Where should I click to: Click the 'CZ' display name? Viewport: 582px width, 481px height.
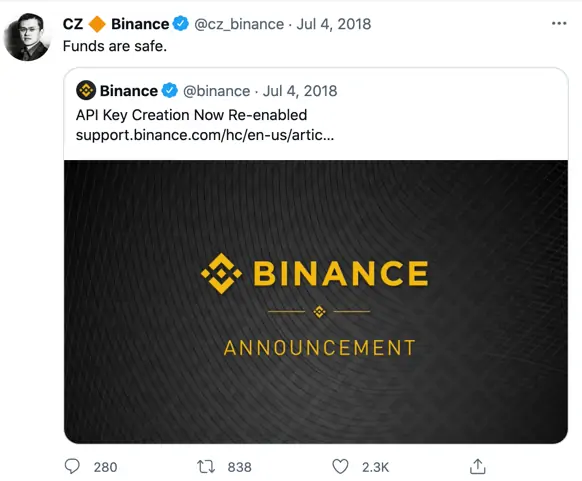pos(73,24)
